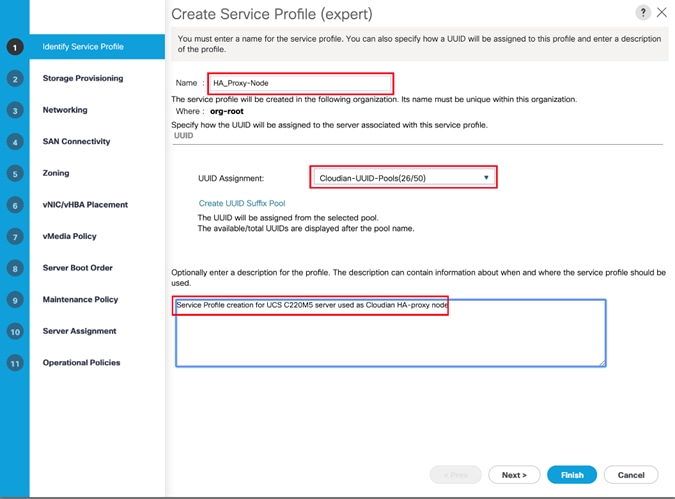Viewport: 675px width, 499px height.
Task: Click step 10 circle icon
Action: (x=15, y=332)
